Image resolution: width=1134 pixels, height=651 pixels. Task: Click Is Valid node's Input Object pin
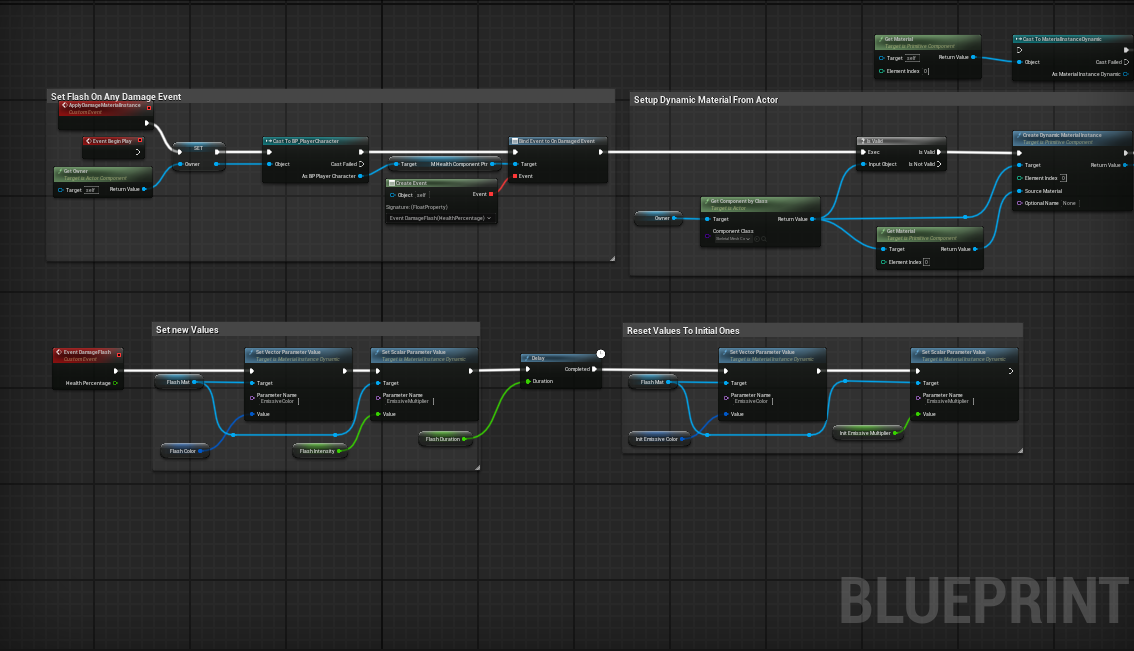(863, 164)
